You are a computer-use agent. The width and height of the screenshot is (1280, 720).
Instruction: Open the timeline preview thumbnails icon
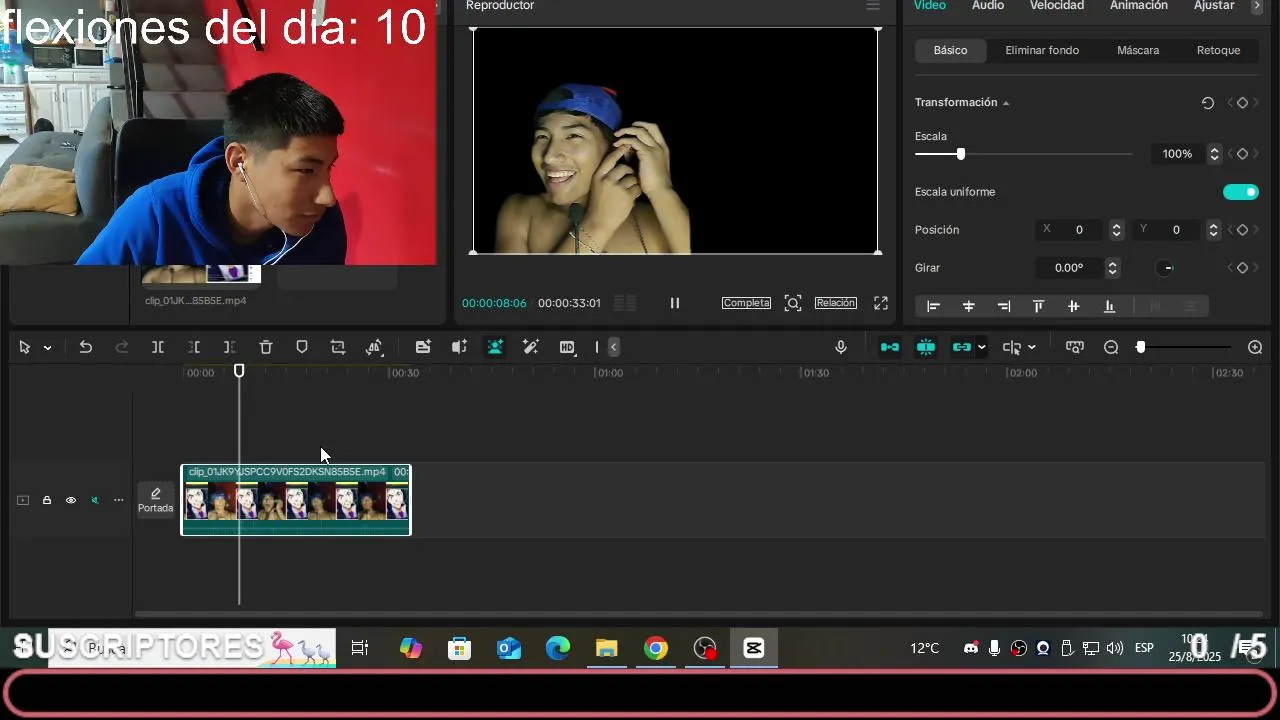1075,347
